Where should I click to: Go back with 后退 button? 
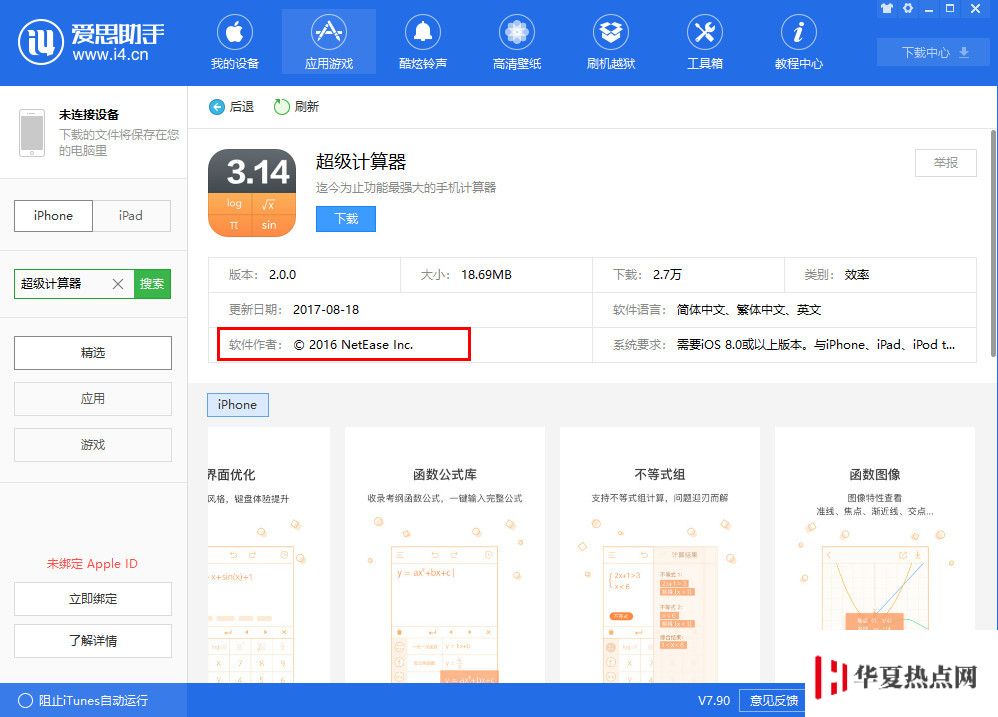(231, 106)
